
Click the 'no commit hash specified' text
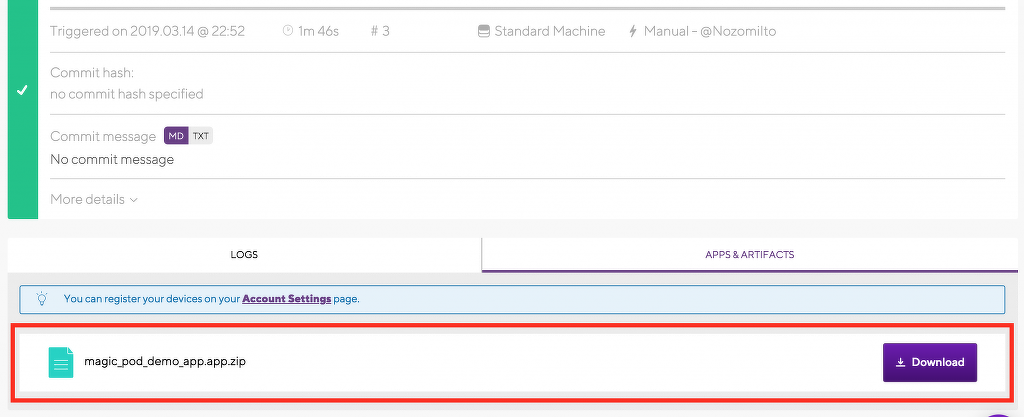(127, 94)
